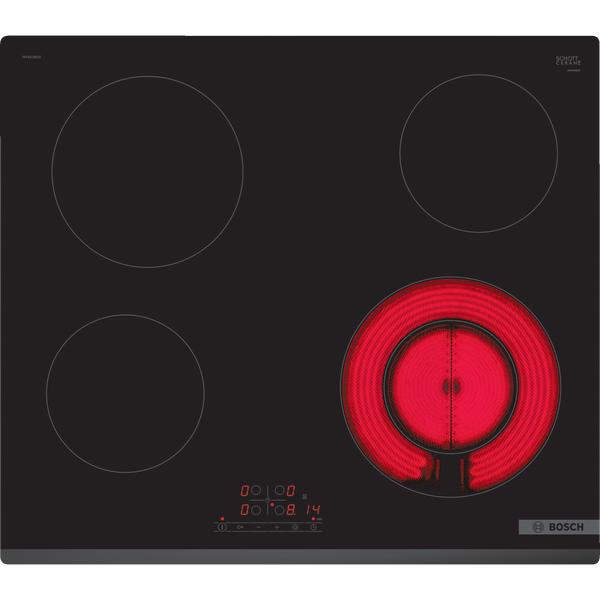
Task: Tap the dual-zone extension key
Action: (295, 526)
